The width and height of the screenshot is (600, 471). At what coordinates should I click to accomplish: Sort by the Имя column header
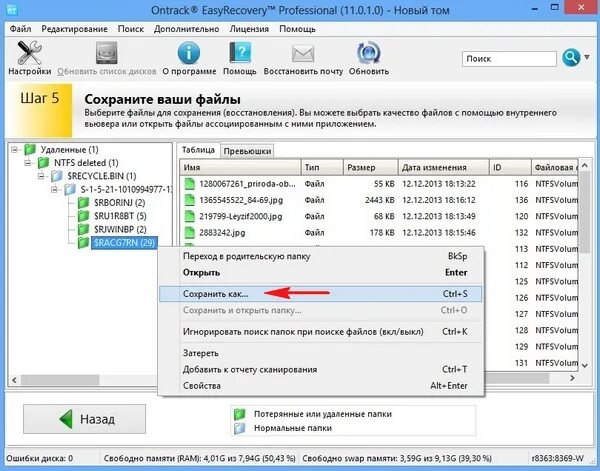point(240,168)
